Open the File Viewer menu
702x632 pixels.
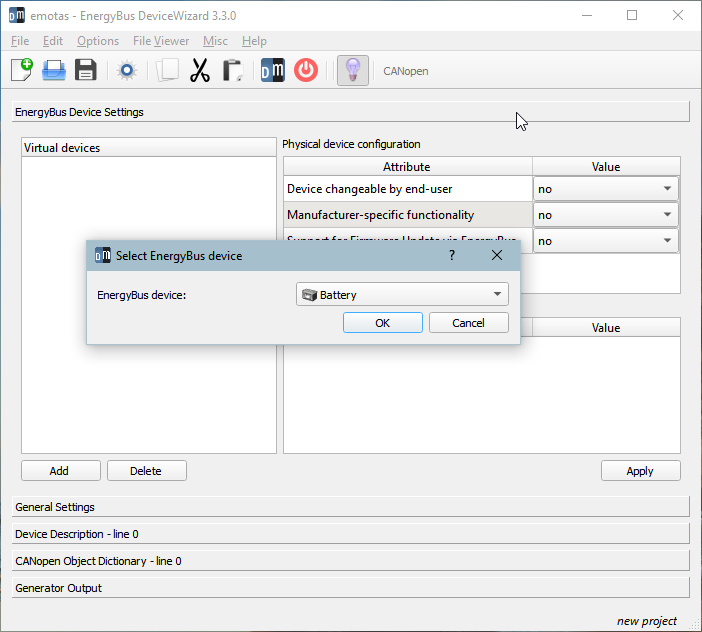(x=160, y=41)
